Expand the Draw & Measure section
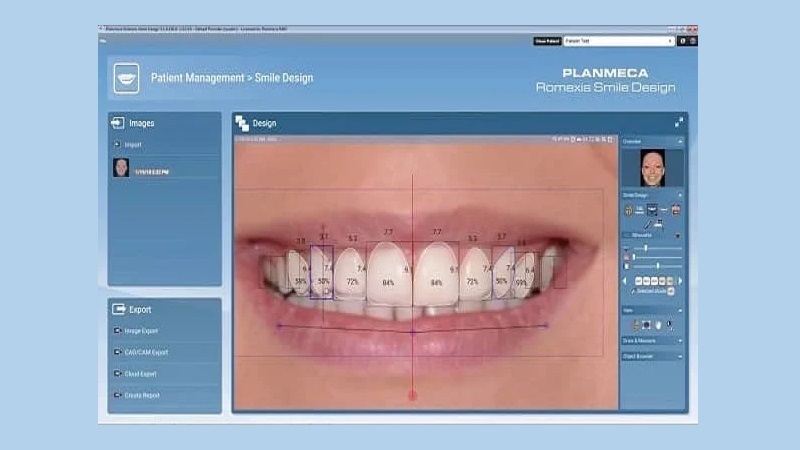The height and width of the screenshot is (450, 800). pos(679,340)
